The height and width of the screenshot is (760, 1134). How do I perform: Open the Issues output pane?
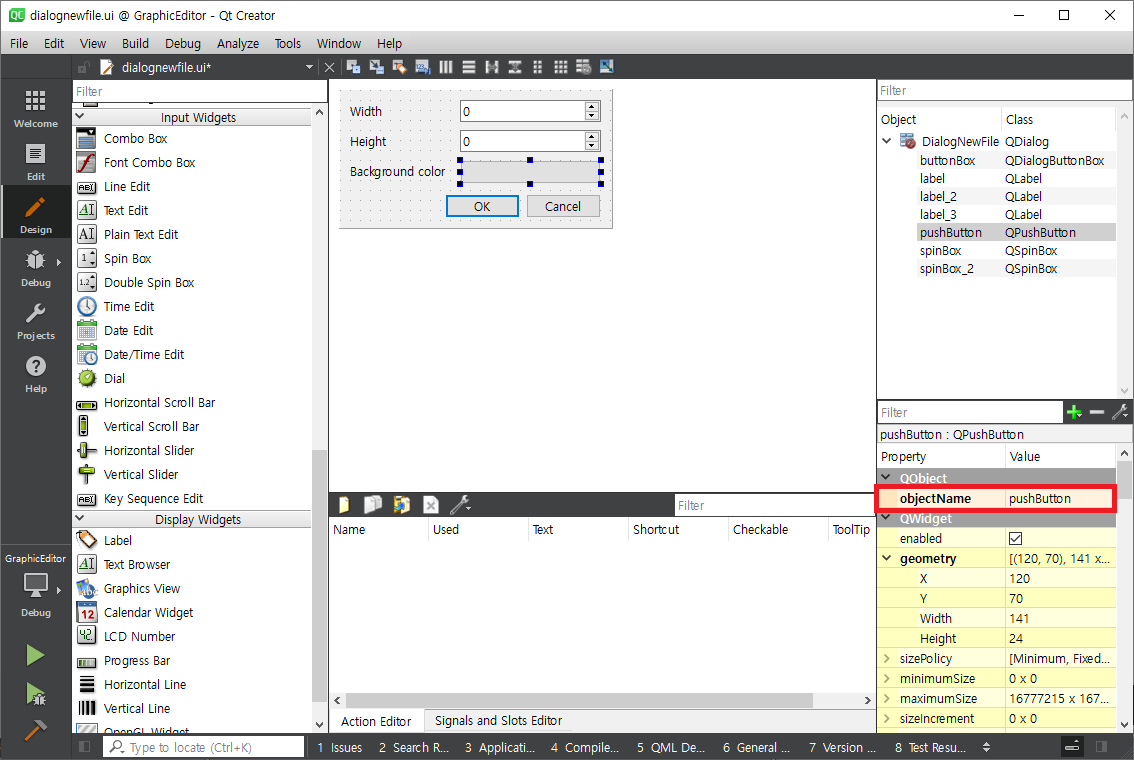pos(340,747)
